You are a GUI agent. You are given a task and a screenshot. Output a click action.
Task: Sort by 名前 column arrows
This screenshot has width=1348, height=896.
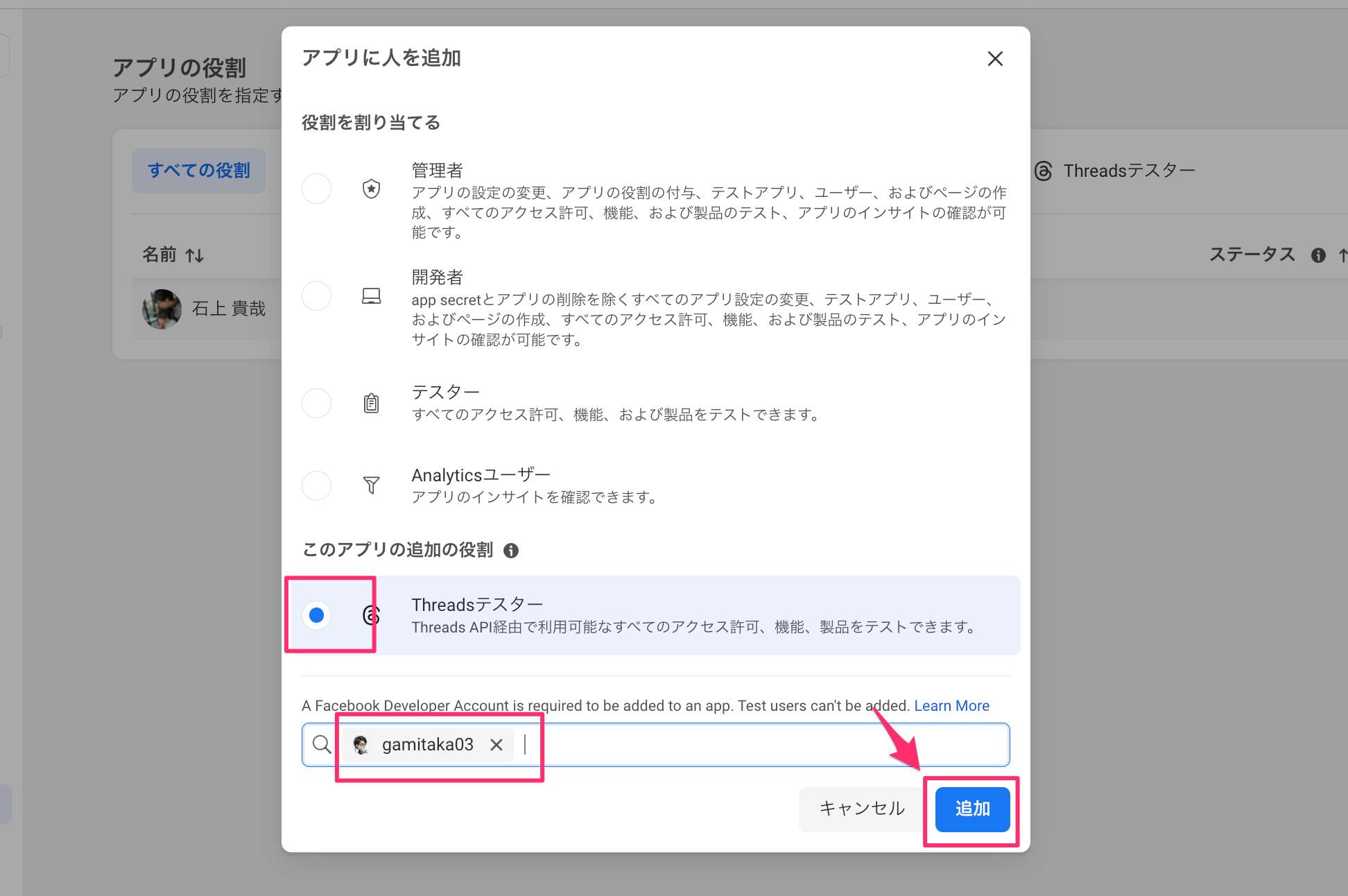195,255
